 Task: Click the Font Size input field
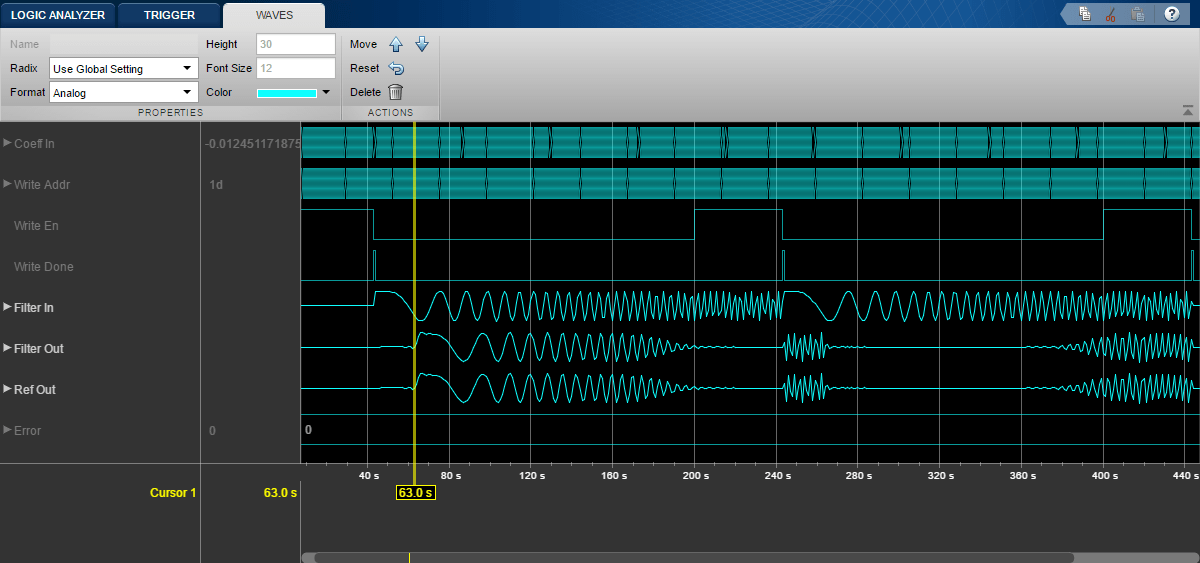pos(295,68)
